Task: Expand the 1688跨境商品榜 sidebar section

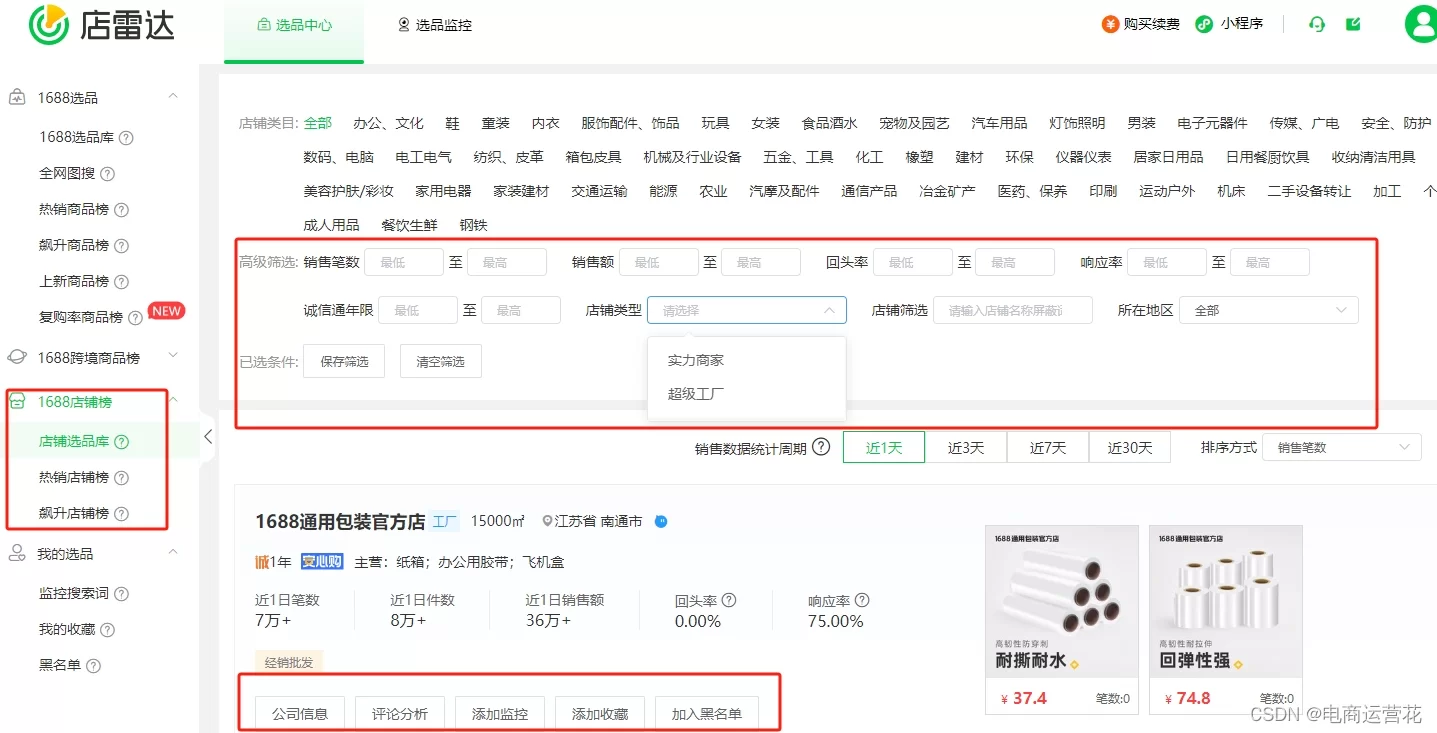Action: (173, 356)
